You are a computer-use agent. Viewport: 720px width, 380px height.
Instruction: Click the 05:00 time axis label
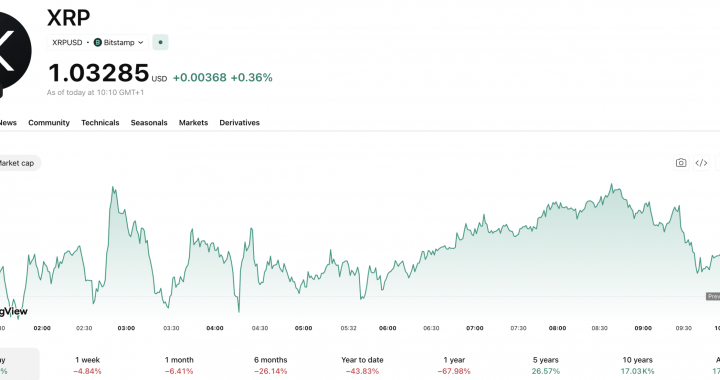[x=304, y=328]
